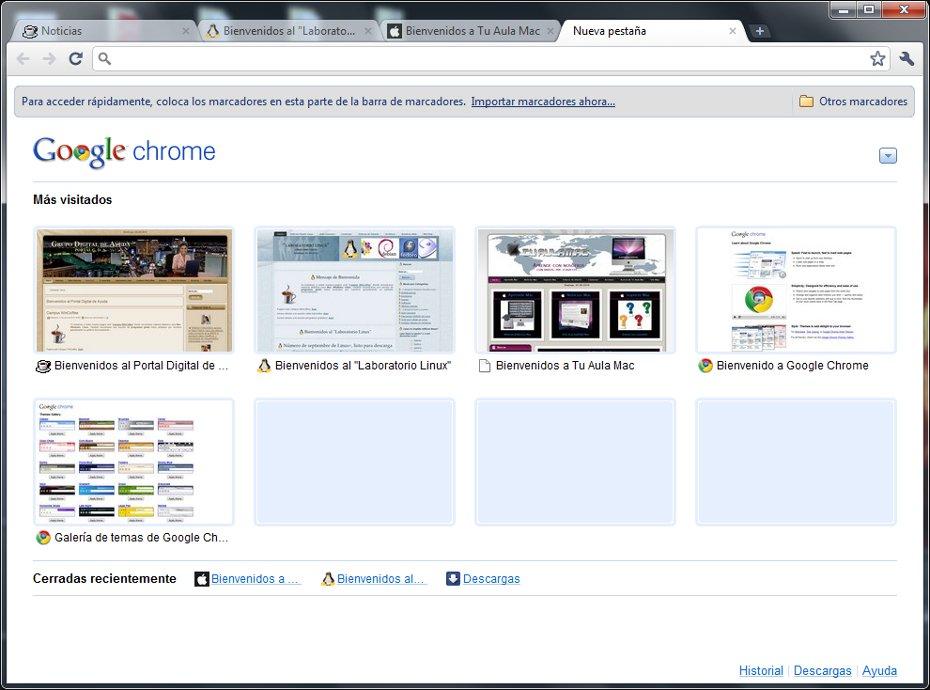Image resolution: width=930 pixels, height=690 pixels.
Task: Open the Portal Digital de Ayuda thumbnail
Action: (134, 290)
